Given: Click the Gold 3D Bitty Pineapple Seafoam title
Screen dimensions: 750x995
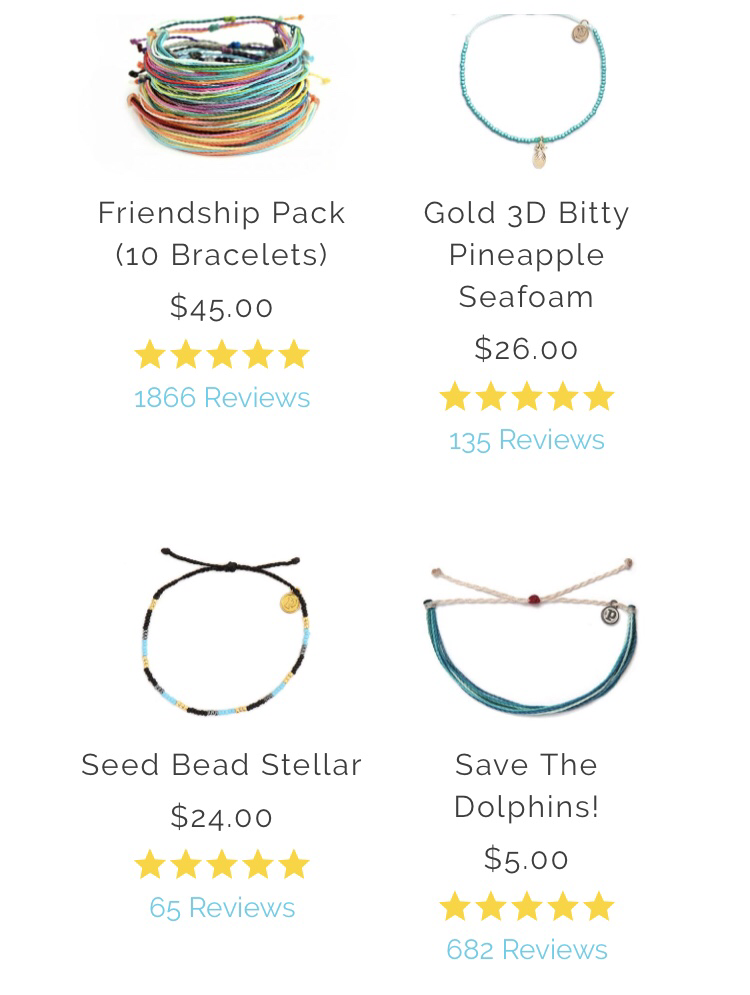Looking at the screenshot, I should 527,254.
